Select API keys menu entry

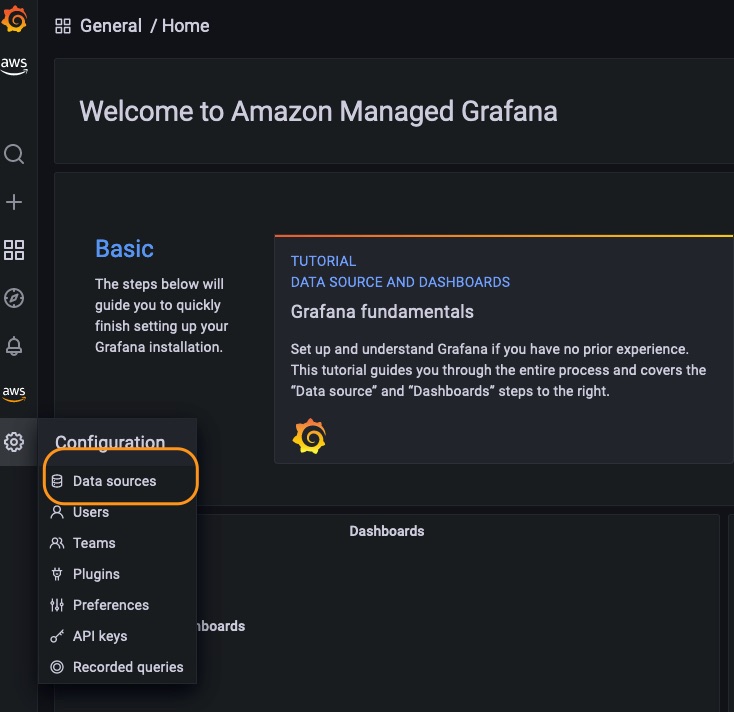pos(117,636)
